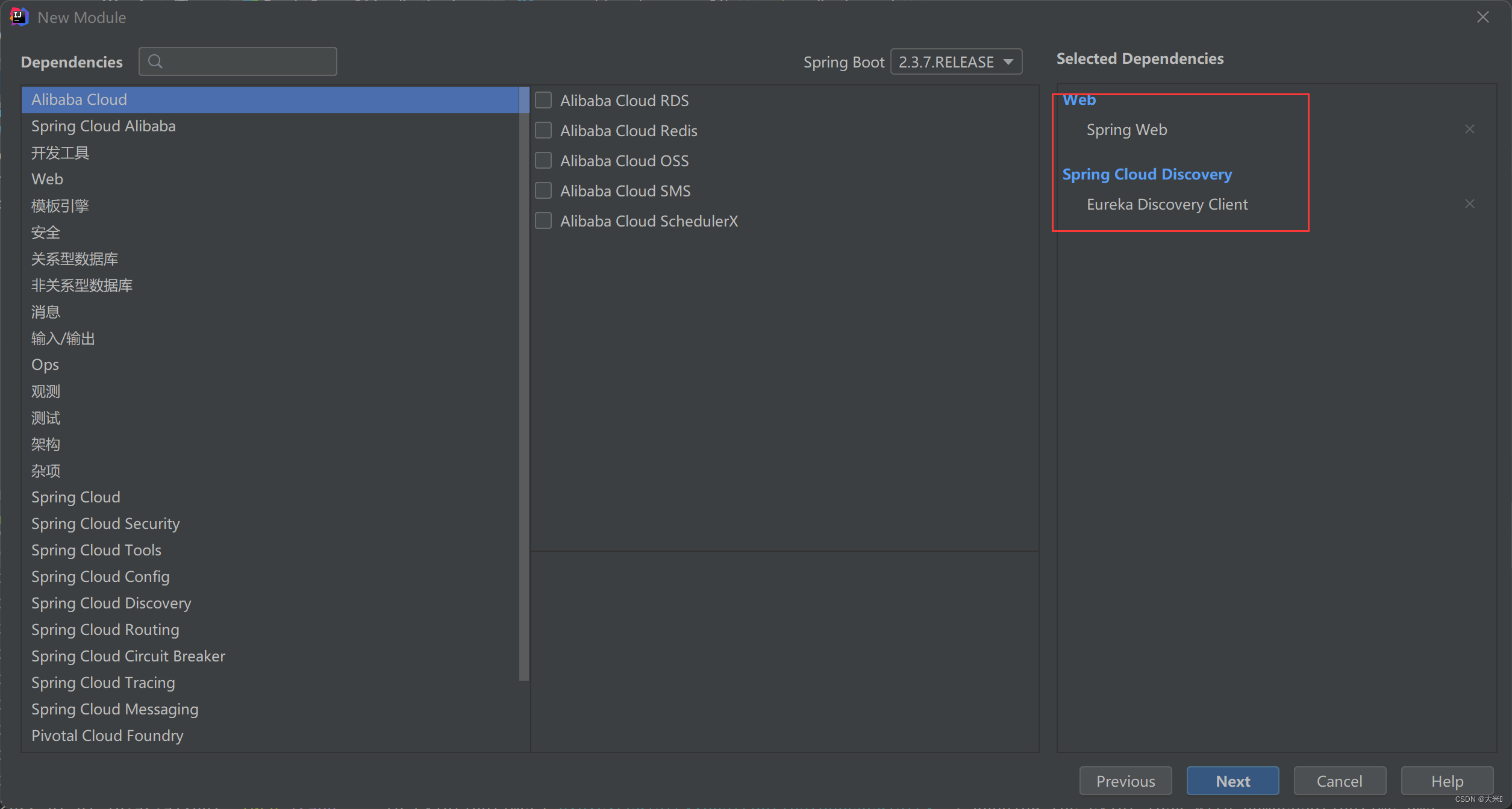This screenshot has height=809, width=1512.
Task: Select the 观测 category
Action: (270, 391)
